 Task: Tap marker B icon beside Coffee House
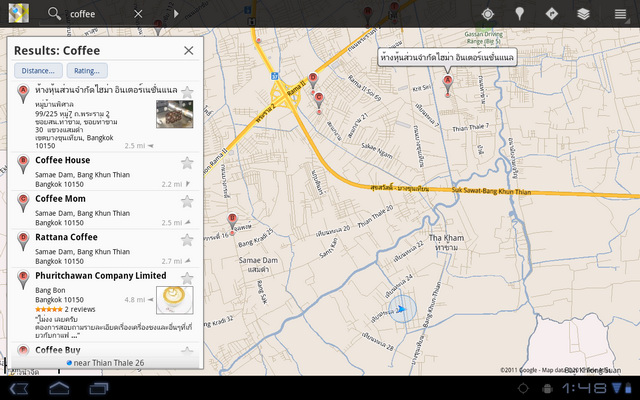[x=23, y=164]
